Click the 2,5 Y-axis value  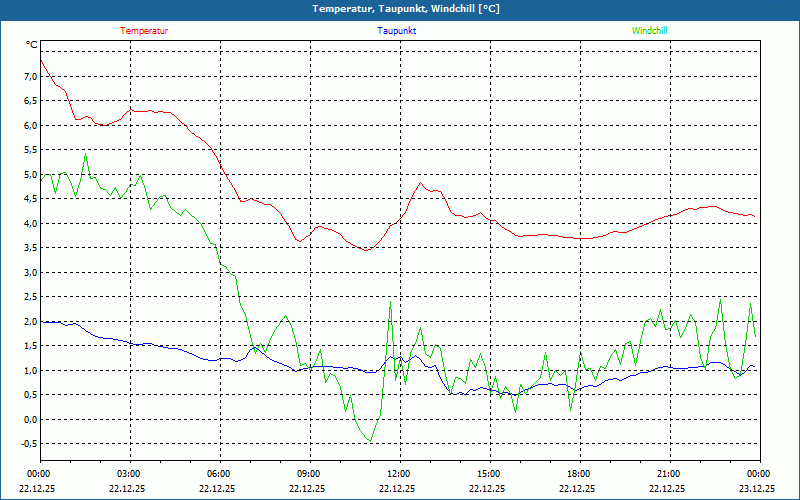click(31, 297)
